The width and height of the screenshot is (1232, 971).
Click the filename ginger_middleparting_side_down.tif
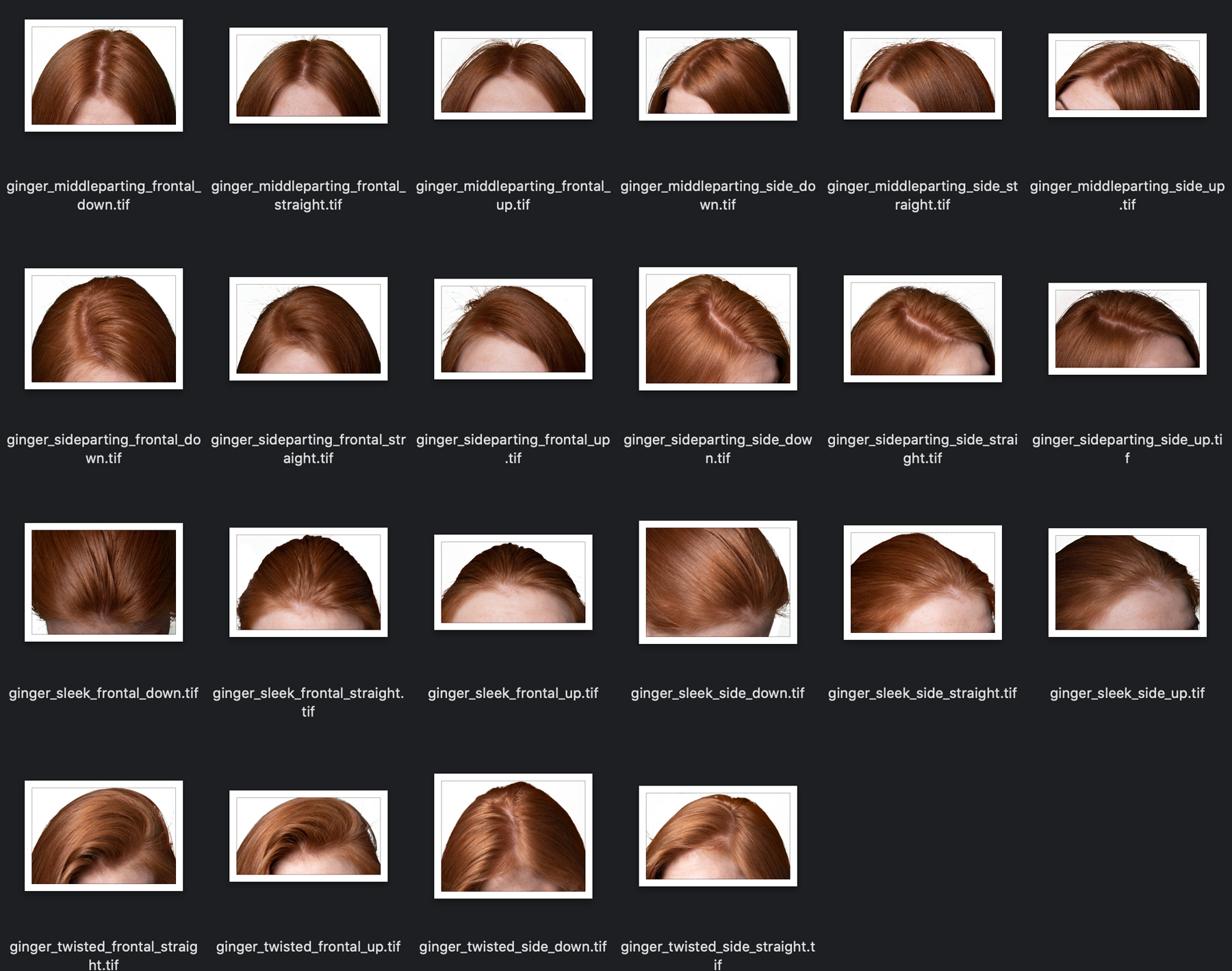[x=717, y=195]
